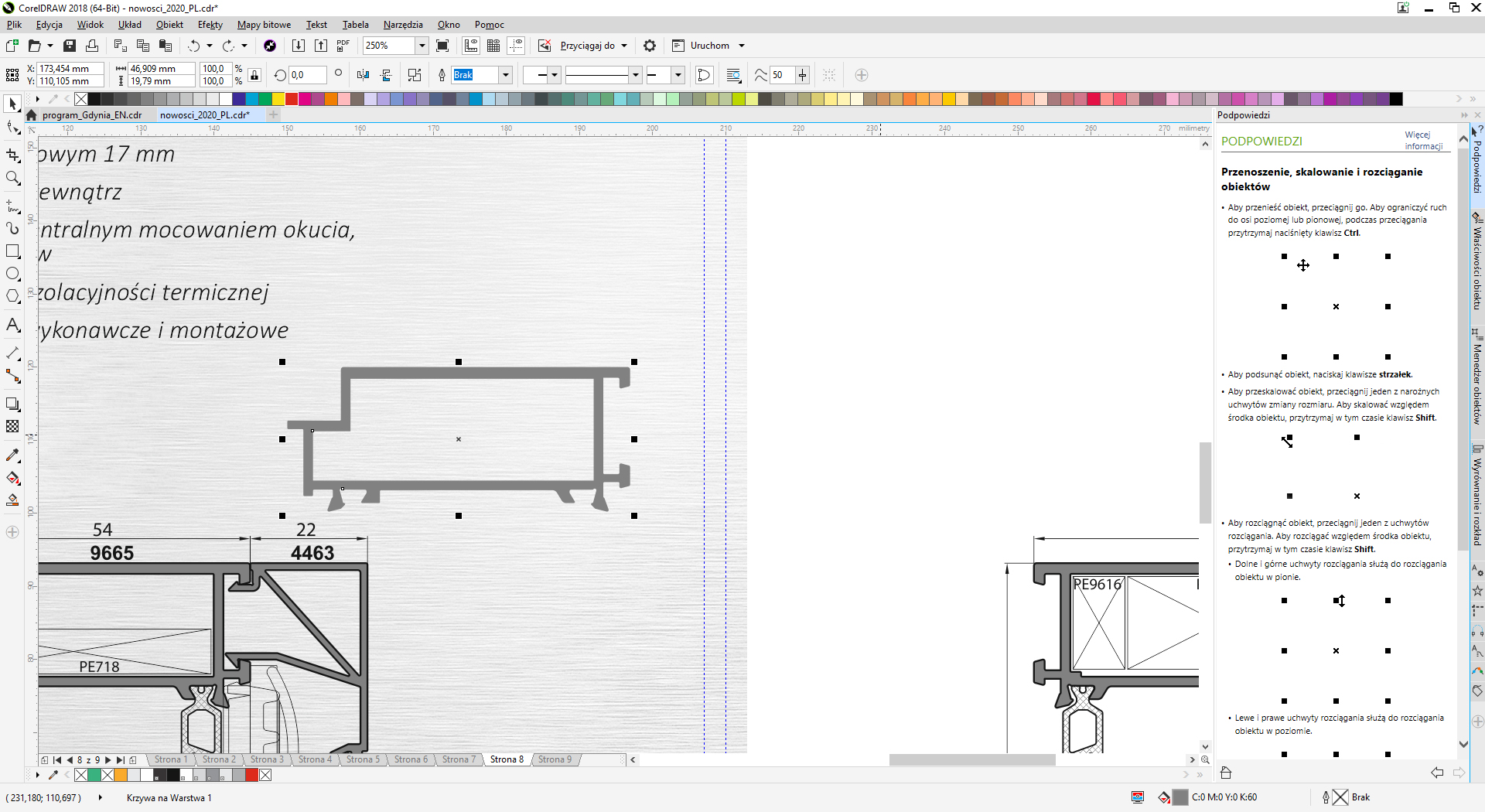The width and height of the screenshot is (1485, 812).
Task: Select the Eyedropper tool
Action: point(12,455)
